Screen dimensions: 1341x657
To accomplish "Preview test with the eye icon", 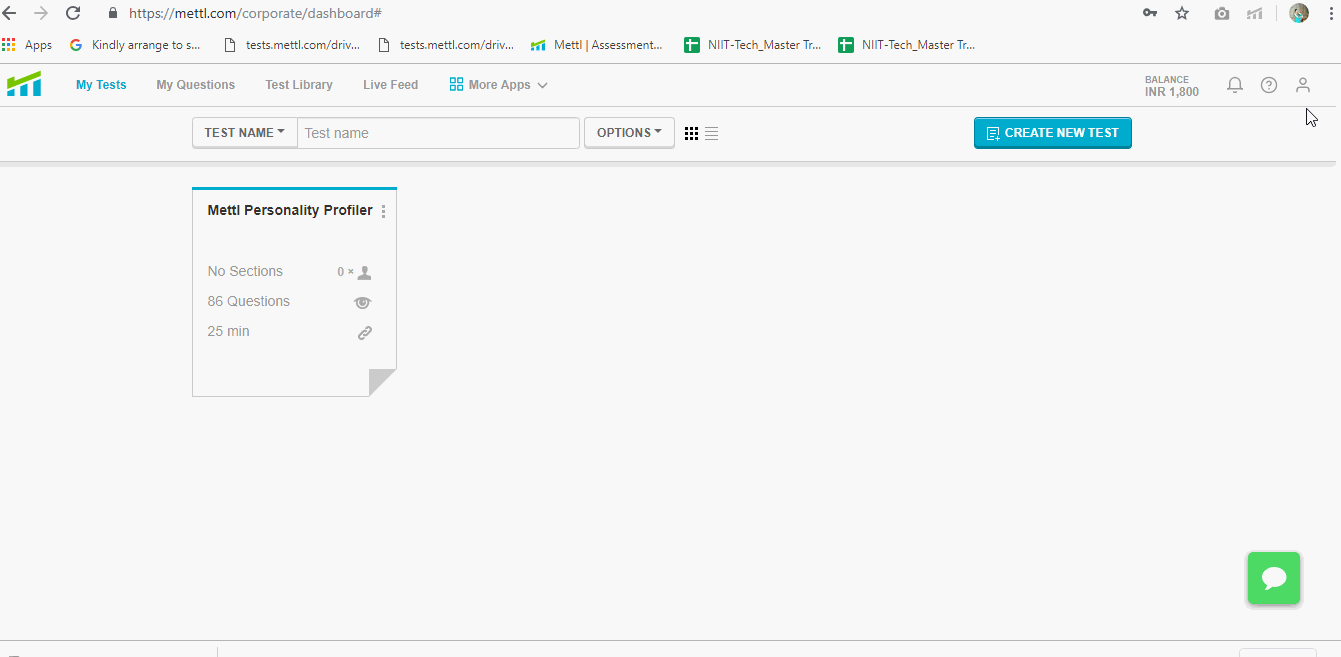I will pos(363,302).
